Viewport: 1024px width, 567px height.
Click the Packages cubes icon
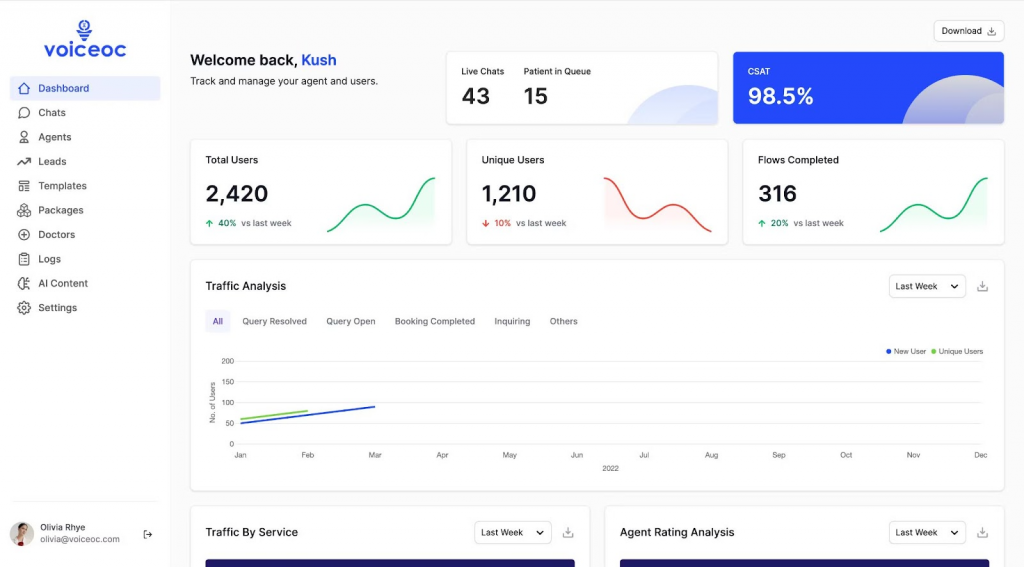tap(24, 210)
